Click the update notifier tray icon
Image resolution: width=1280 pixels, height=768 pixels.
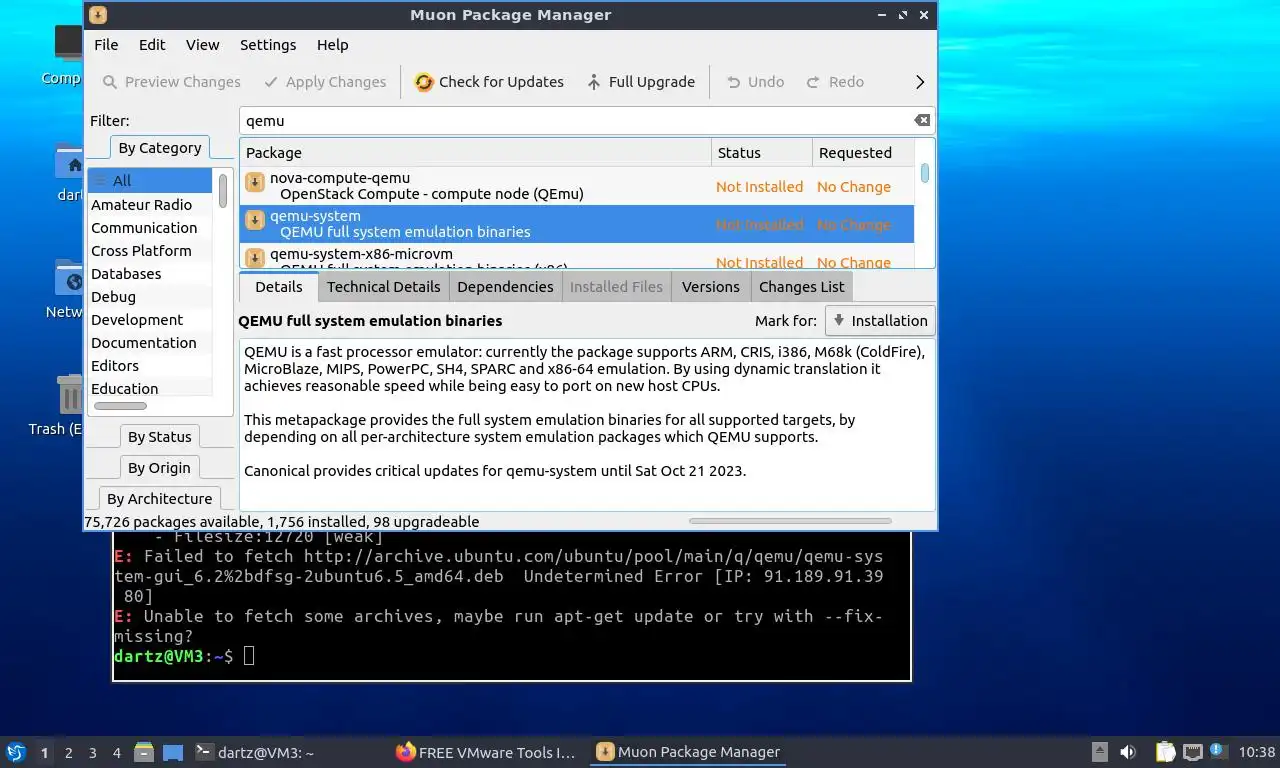pyautogui.click(x=1219, y=750)
